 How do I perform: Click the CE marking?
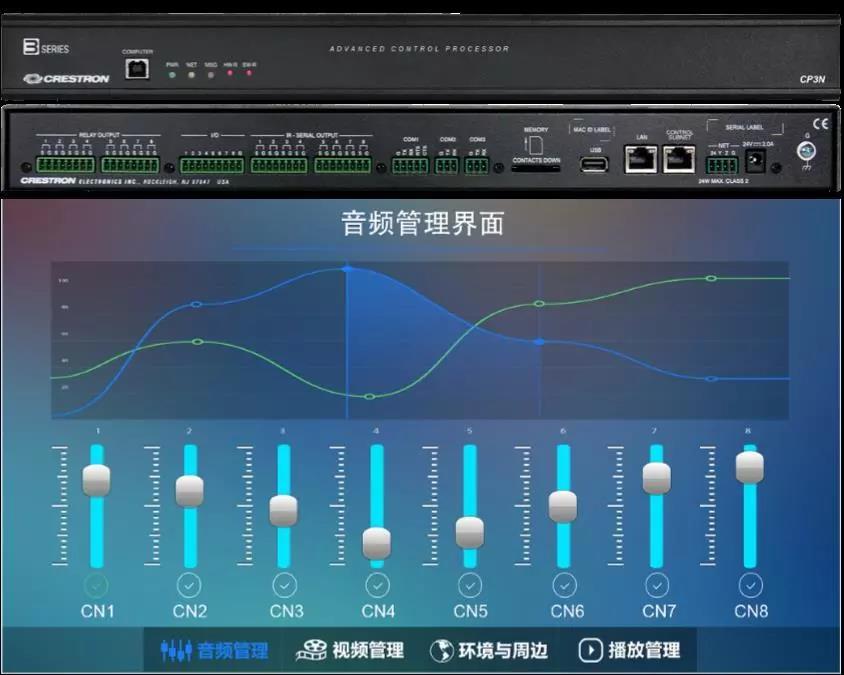820,124
